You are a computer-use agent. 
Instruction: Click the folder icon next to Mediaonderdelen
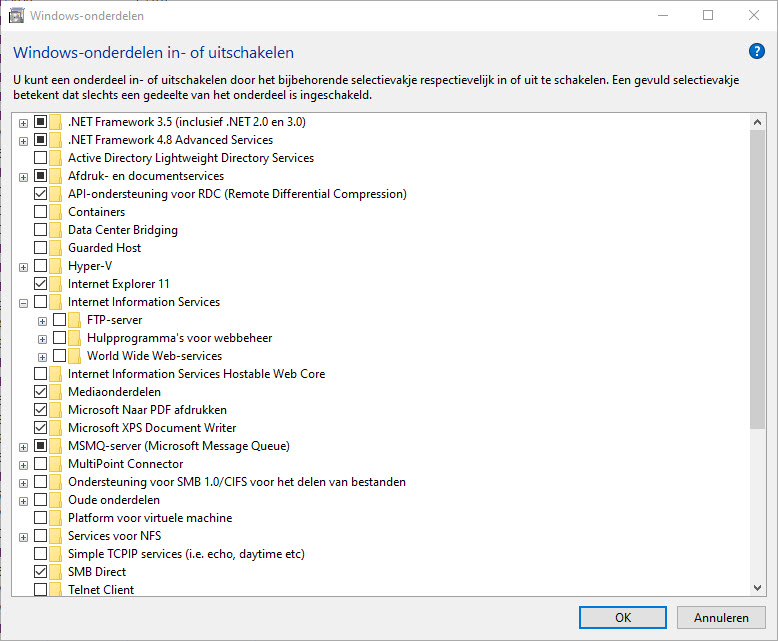(56, 392)
